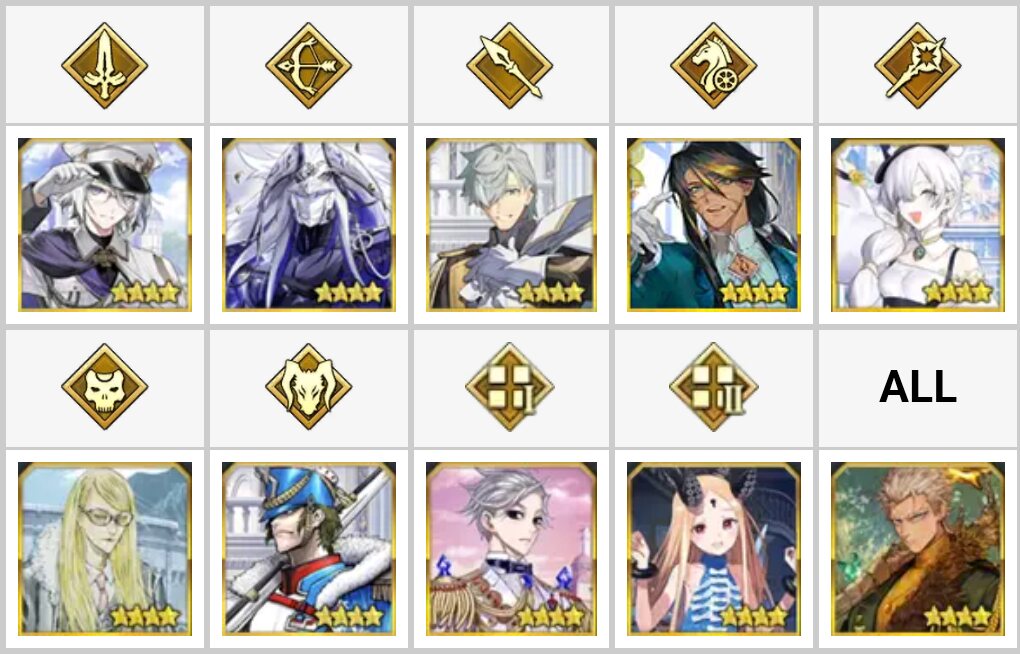Open the silver-haired servant on pink background
This screenshot has height=654, width=1020.
tap(511, 549)
